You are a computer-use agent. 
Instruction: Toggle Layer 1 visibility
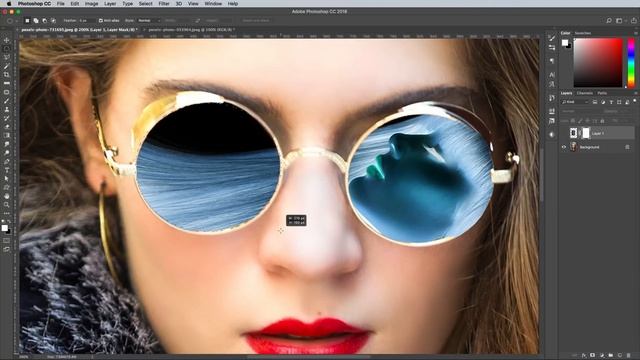[564, 133]
